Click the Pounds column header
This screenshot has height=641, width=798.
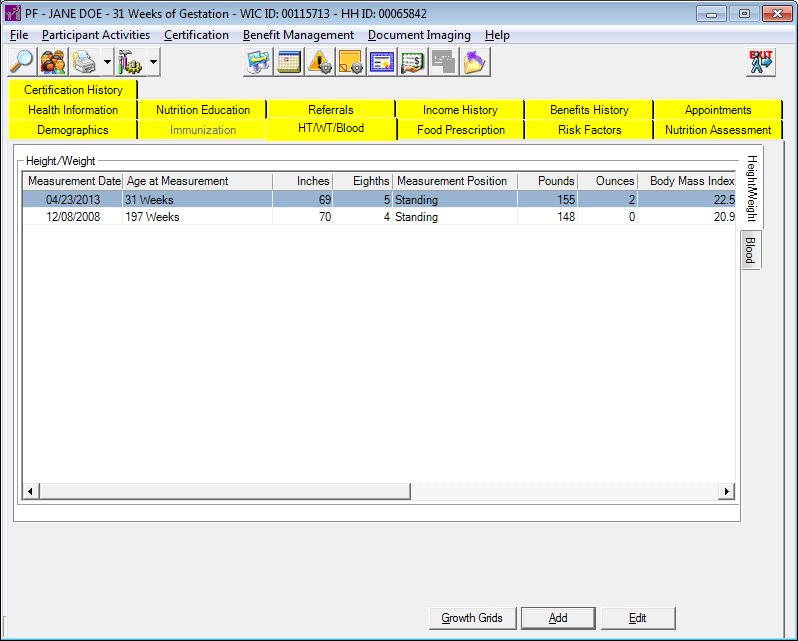click(x=548, y=181)
